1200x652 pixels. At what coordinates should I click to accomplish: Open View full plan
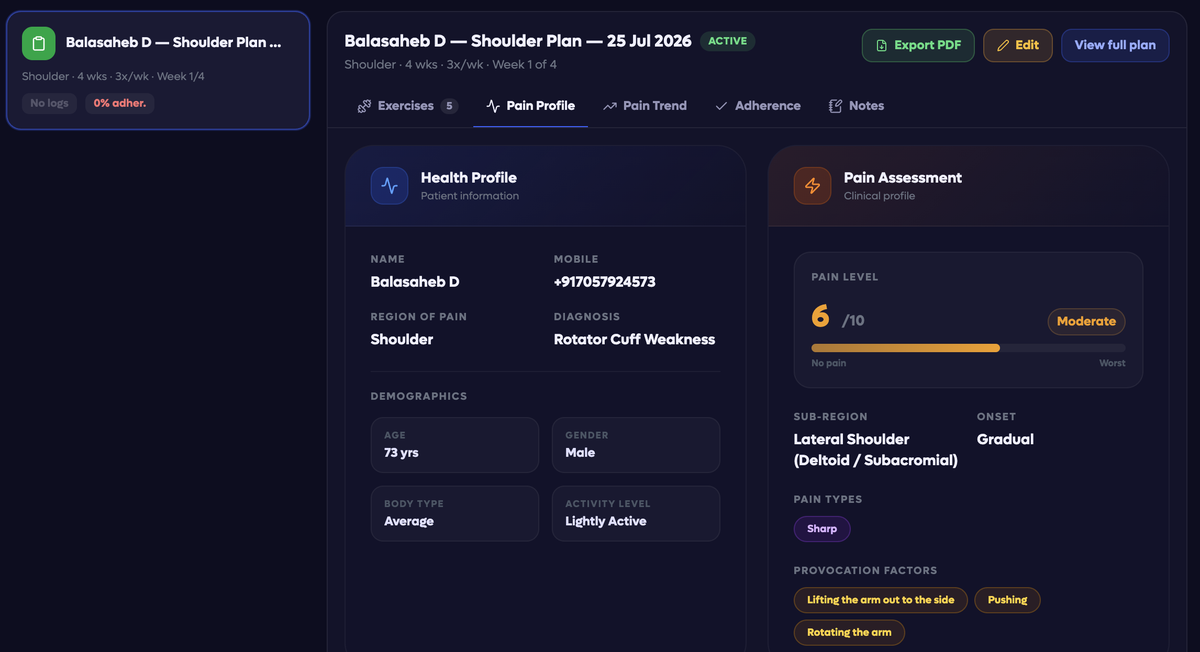click(x=1115, y=45)
